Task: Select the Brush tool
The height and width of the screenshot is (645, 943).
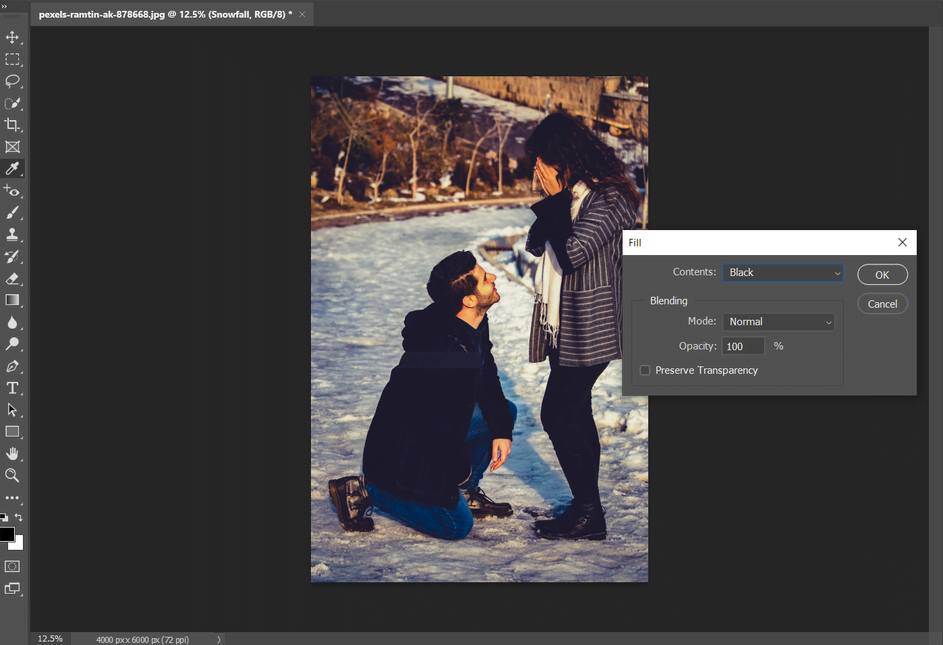Action: 13,212
